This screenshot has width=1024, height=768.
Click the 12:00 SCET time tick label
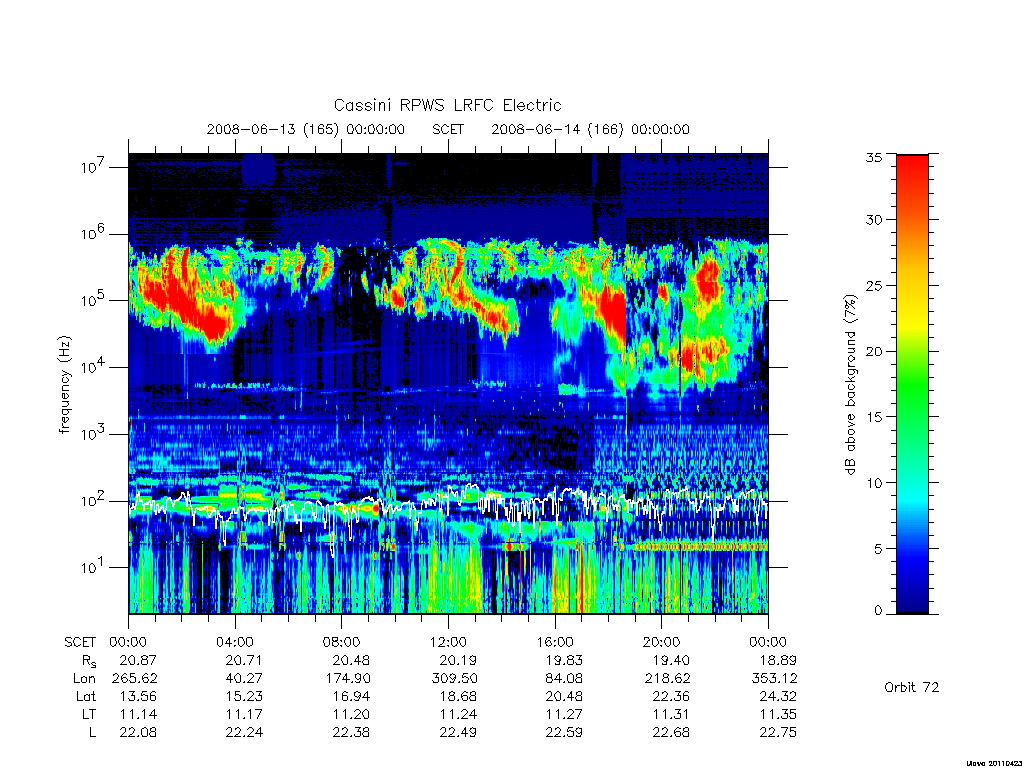click(448, 642)
